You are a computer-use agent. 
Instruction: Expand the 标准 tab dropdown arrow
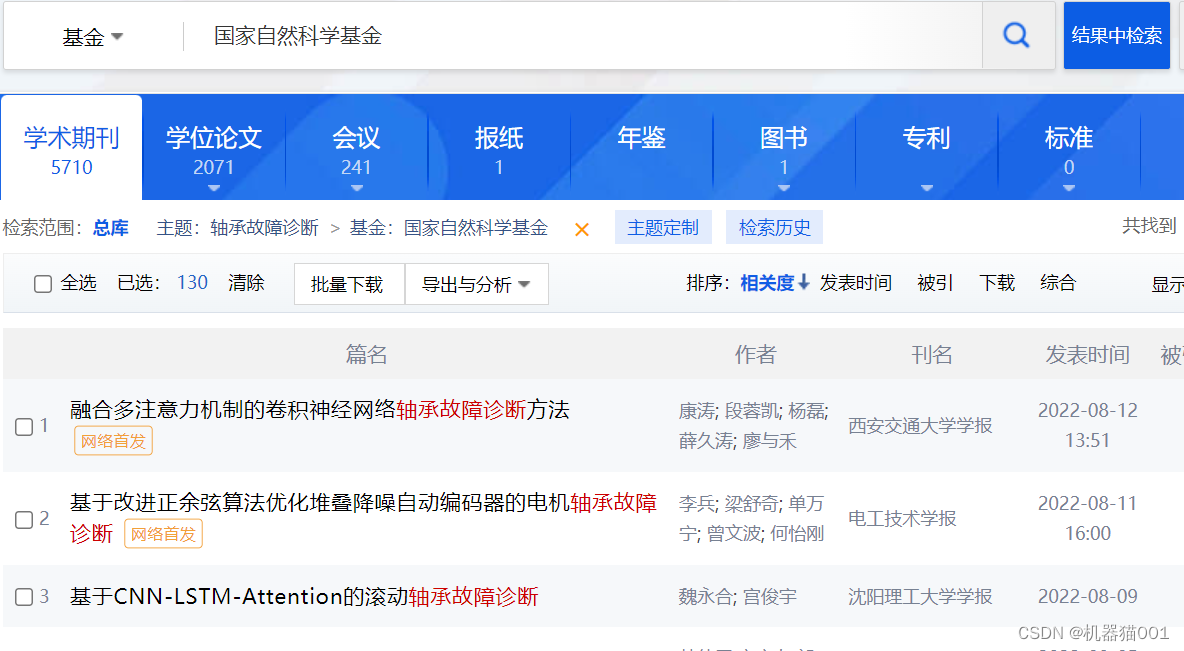click(x=1068, y=188)
